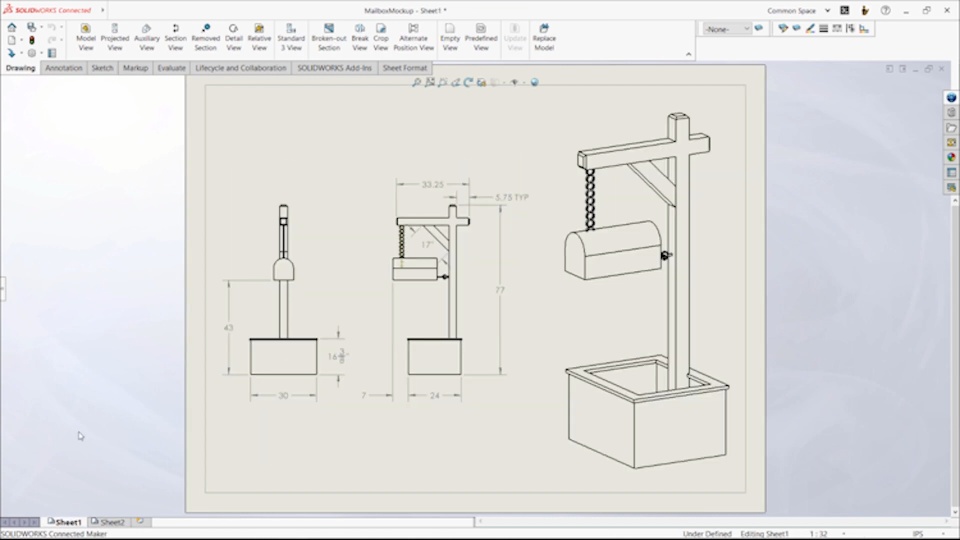
Task: Click the Home icon in quick toolbar
Action: [12, 27]
